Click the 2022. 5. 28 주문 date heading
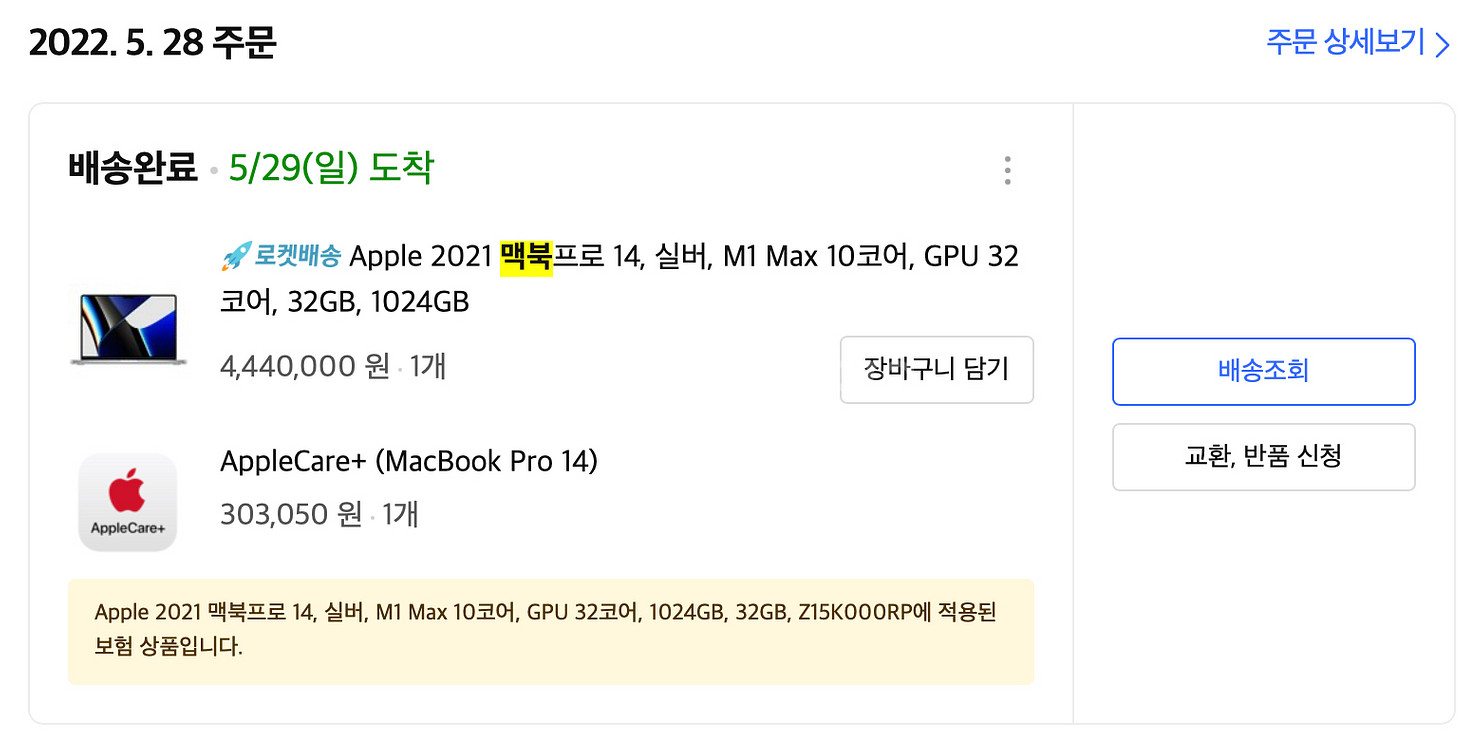 click(152, 43)
